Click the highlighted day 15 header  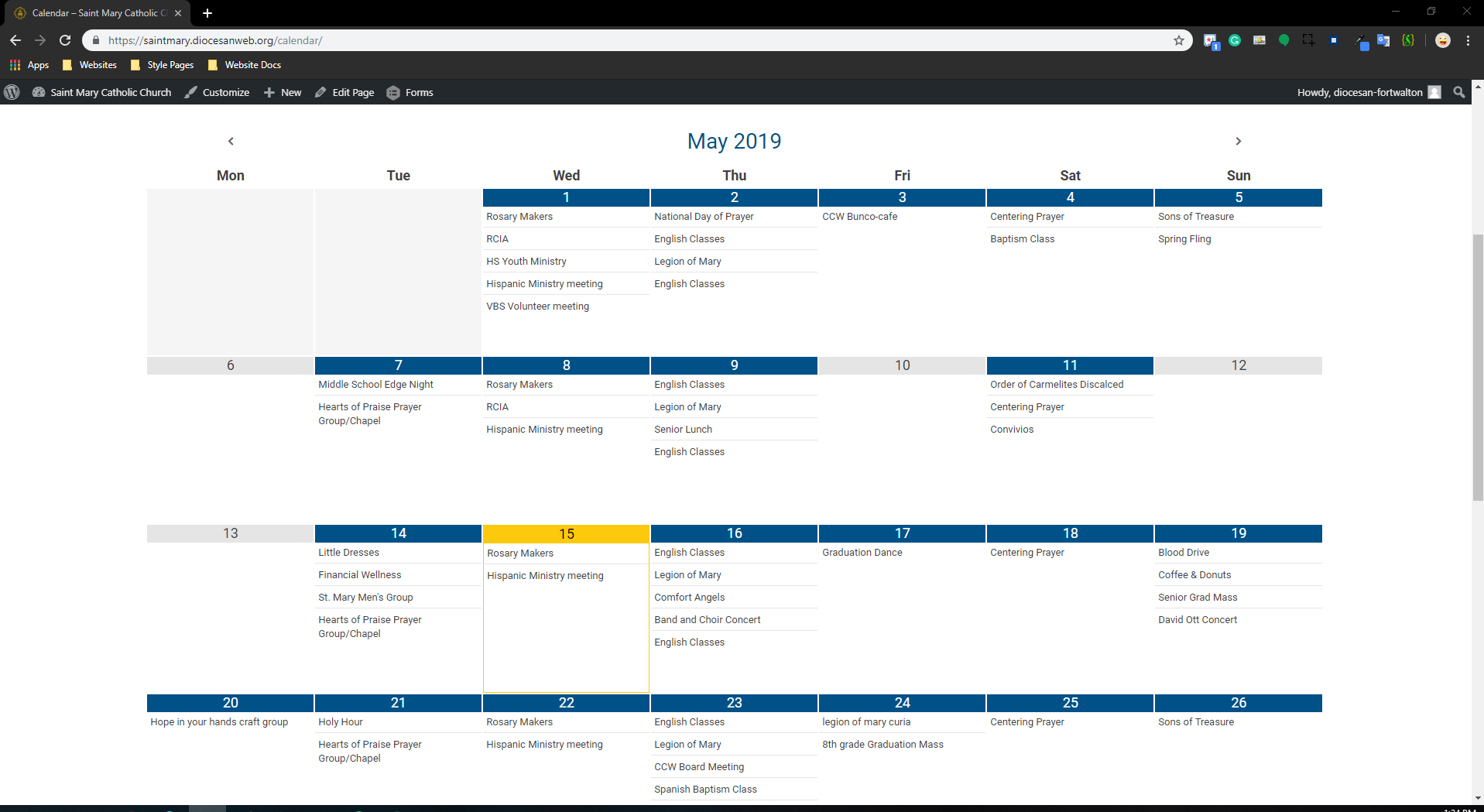coord(566,534)
